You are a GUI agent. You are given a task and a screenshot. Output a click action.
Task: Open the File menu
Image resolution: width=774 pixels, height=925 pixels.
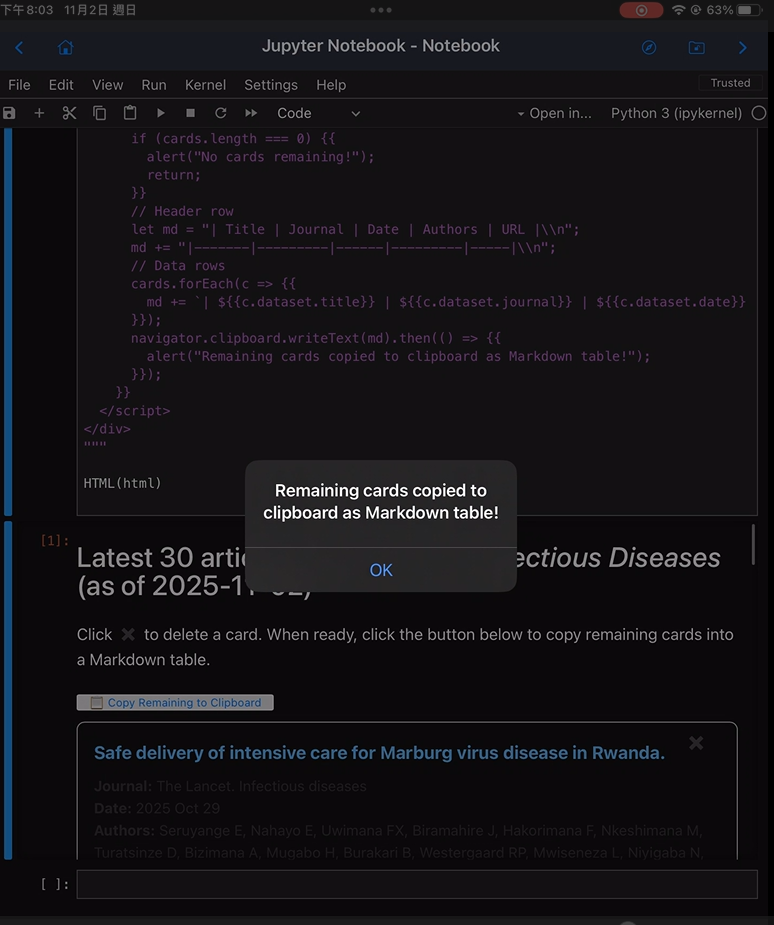[19, 85]
